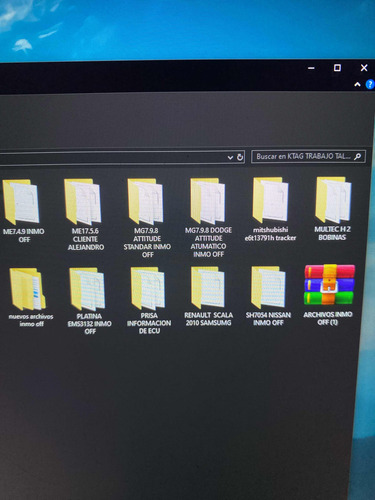Select the ARCHIVOS INMO OFF (1) WinRAR archive icon
The height and width of the screenshot is (500, 375).
pos(329,285)
